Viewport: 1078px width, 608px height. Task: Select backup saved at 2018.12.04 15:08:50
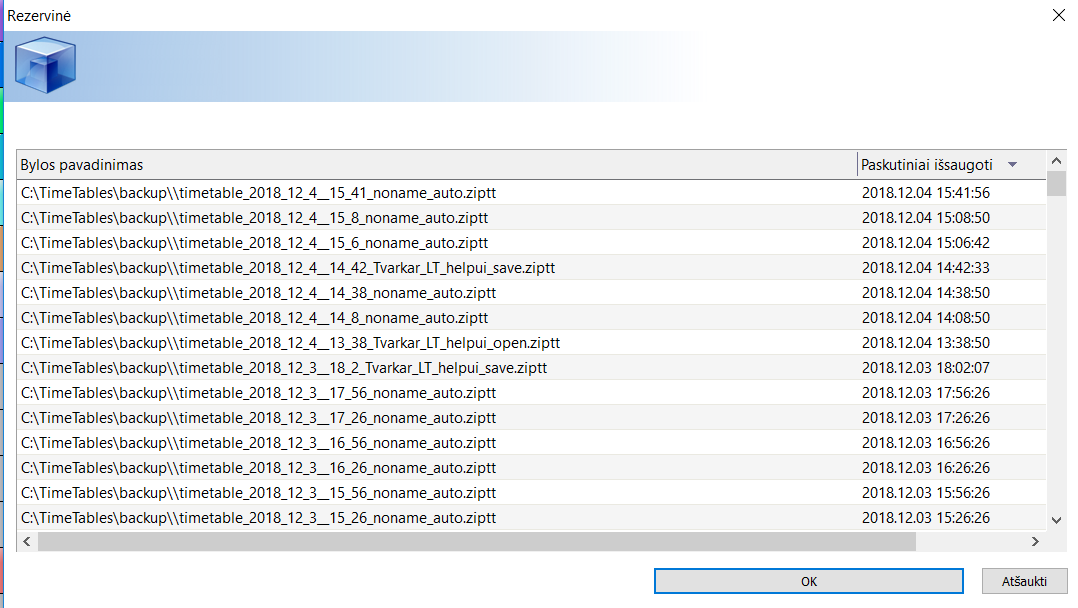[x=925, y=218]
